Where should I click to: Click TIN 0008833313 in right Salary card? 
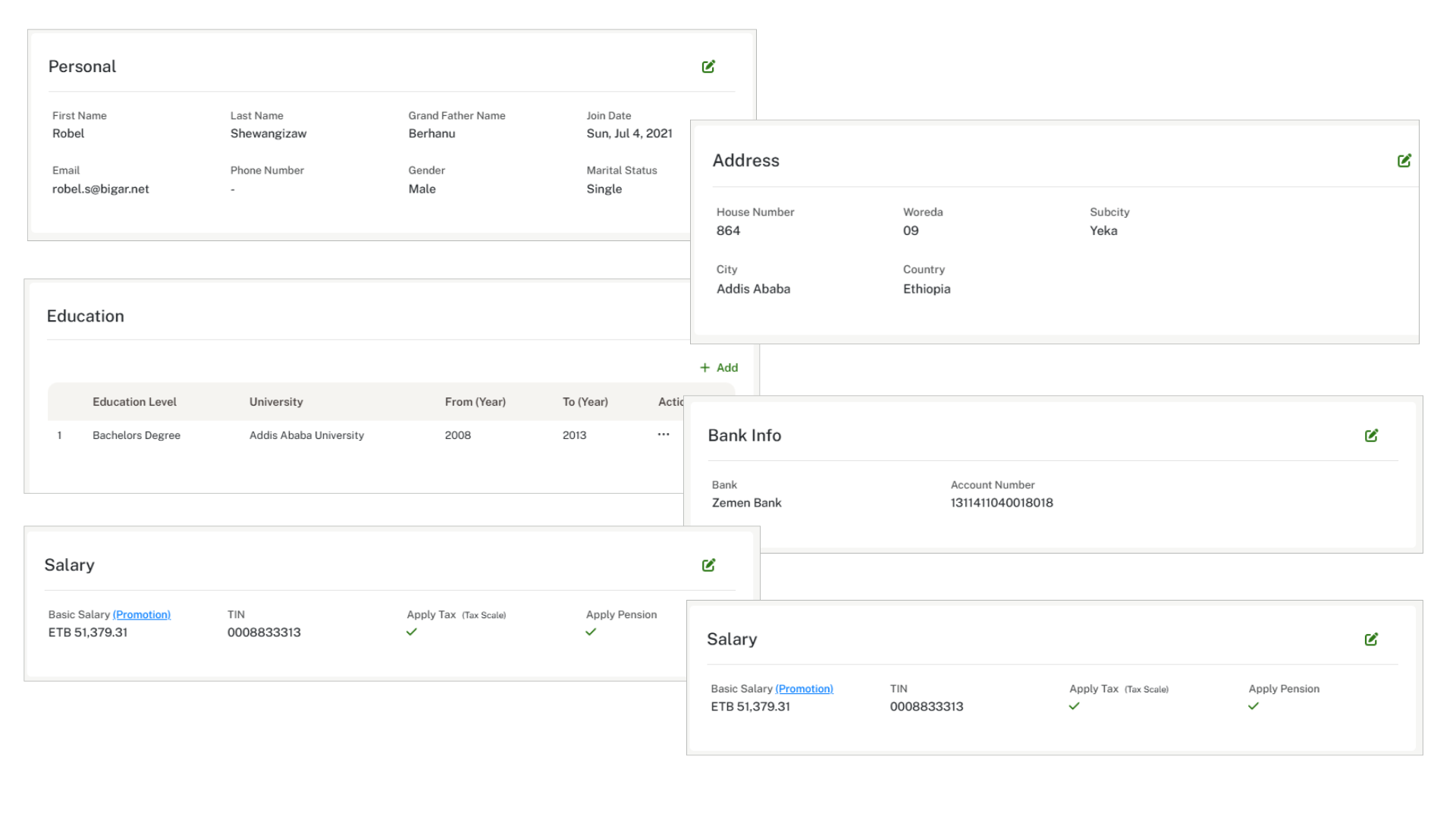927,707
